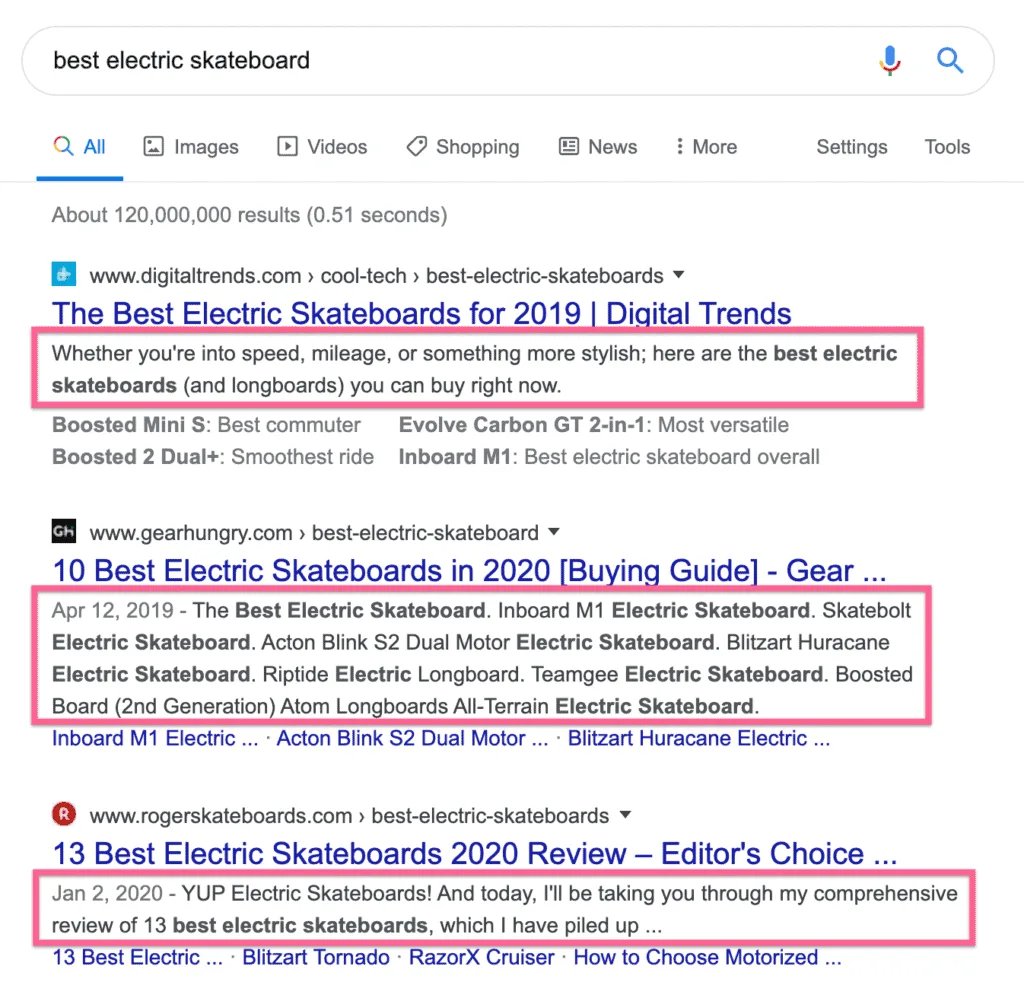The height and width of the screenshot is (1001, 1024).
Task: Expand the More menu
Action: [706, 147]
